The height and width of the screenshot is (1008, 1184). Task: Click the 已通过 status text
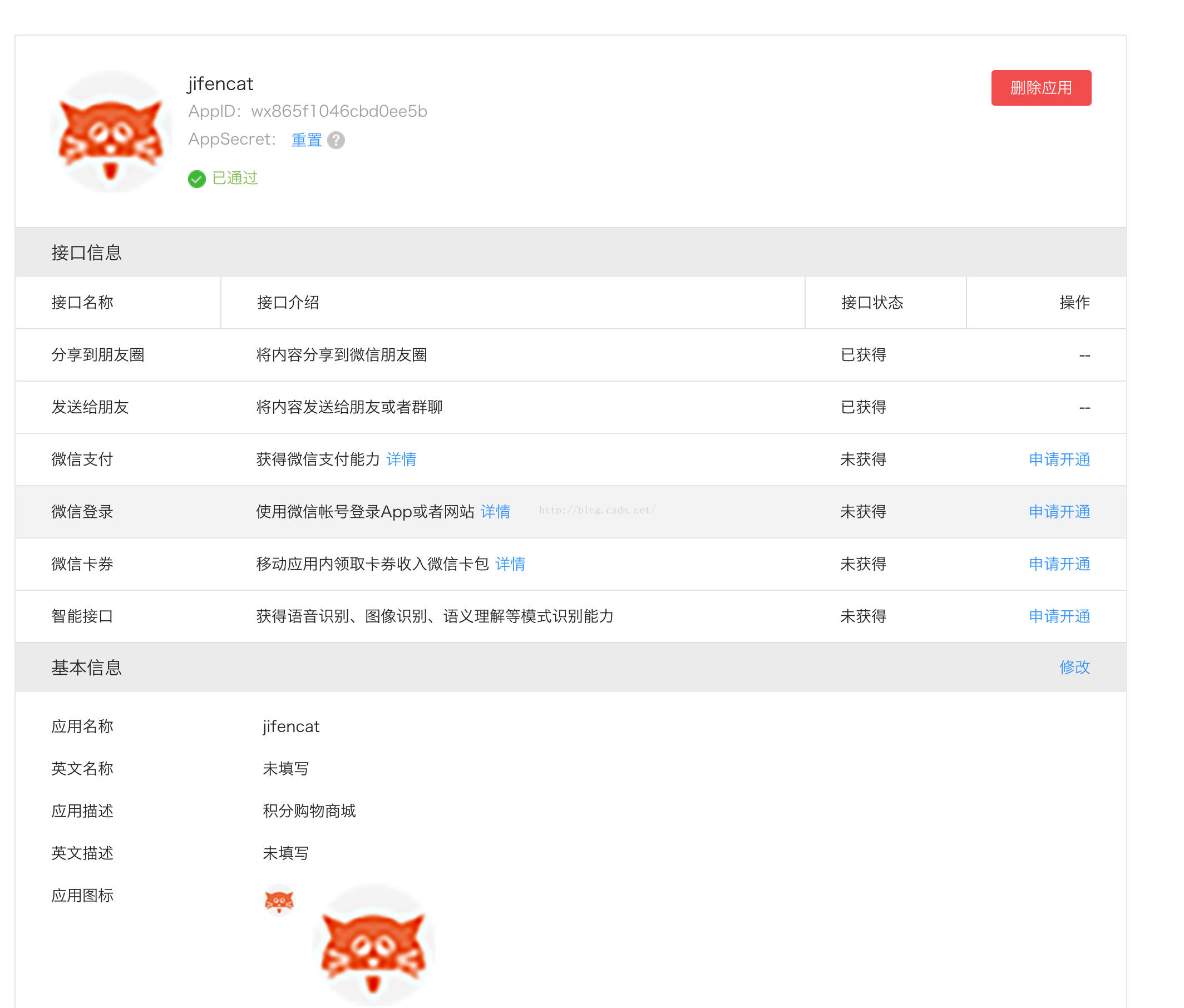[235, 178]
